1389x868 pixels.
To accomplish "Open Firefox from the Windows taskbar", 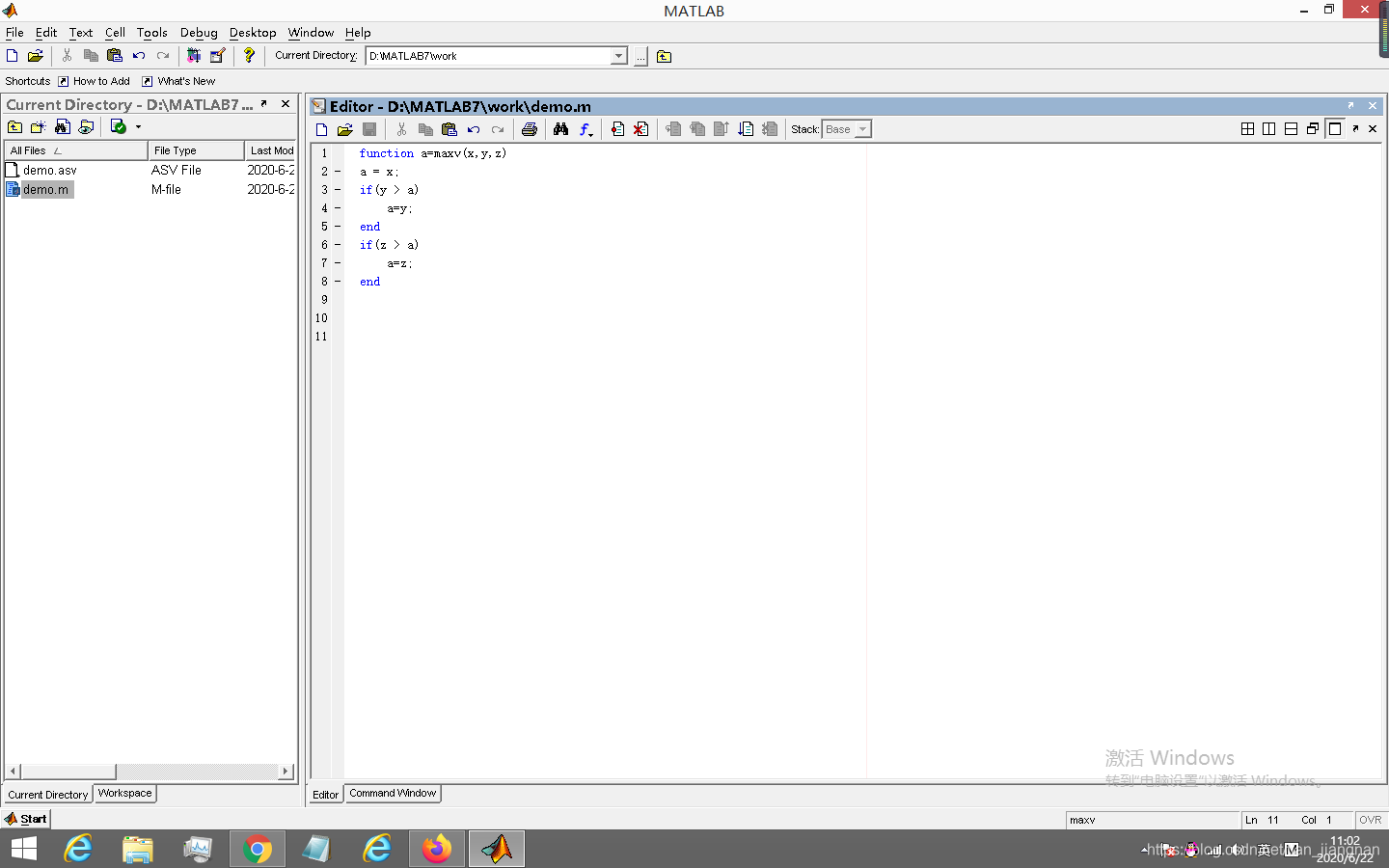I will pos(437,849).
